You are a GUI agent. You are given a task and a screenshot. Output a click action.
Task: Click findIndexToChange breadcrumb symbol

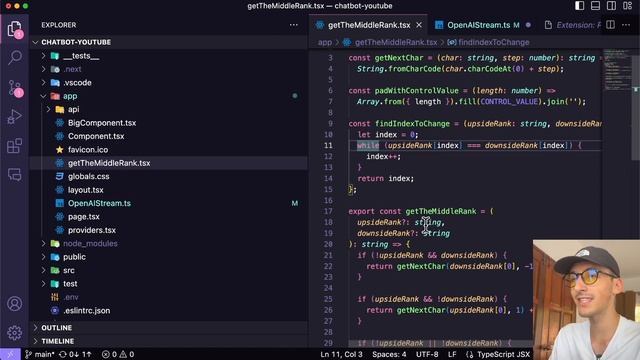pyautogui.click(x=489, y=42)
